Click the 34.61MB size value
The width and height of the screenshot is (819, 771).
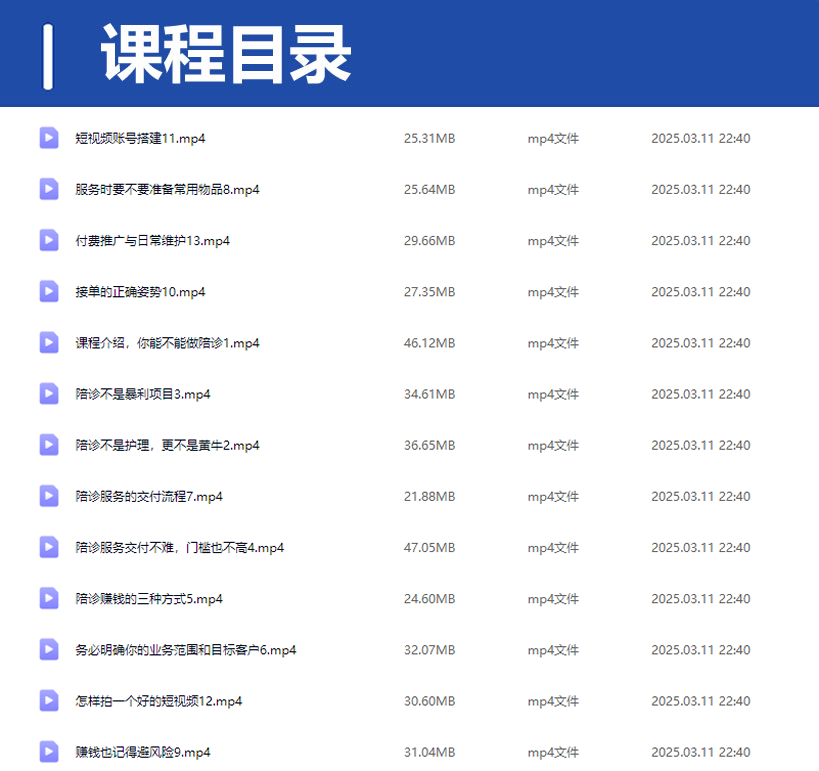pos(429,394)
